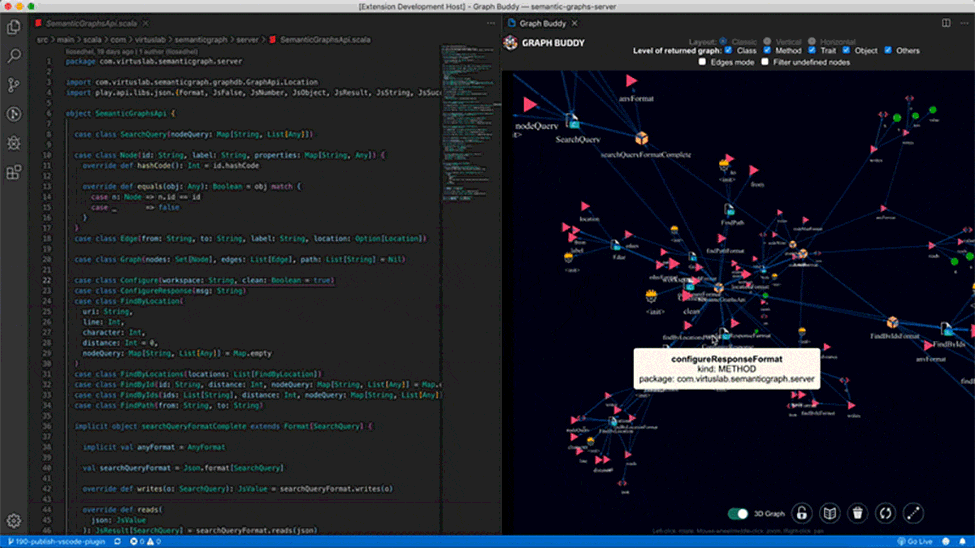Open the Source Control view
Image resolution: width=975 pixels, height=548 pixels.
point(14,85)
